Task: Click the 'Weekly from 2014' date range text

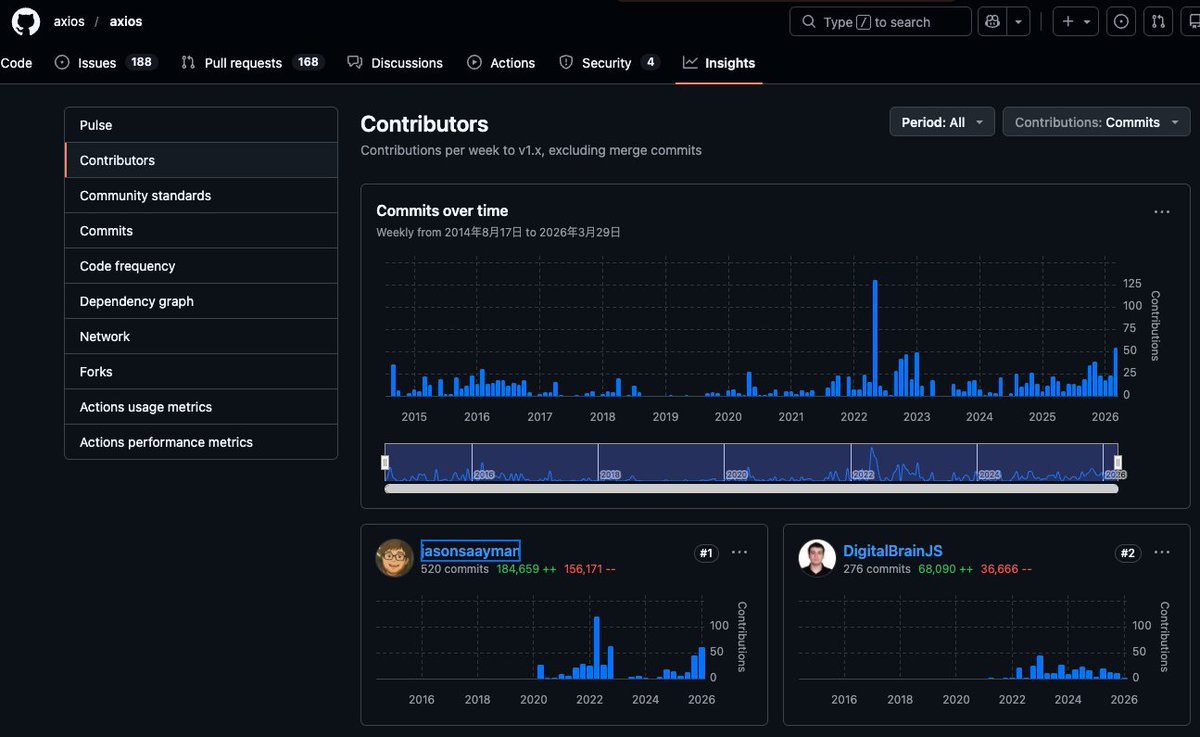Action: coord(498,232)
